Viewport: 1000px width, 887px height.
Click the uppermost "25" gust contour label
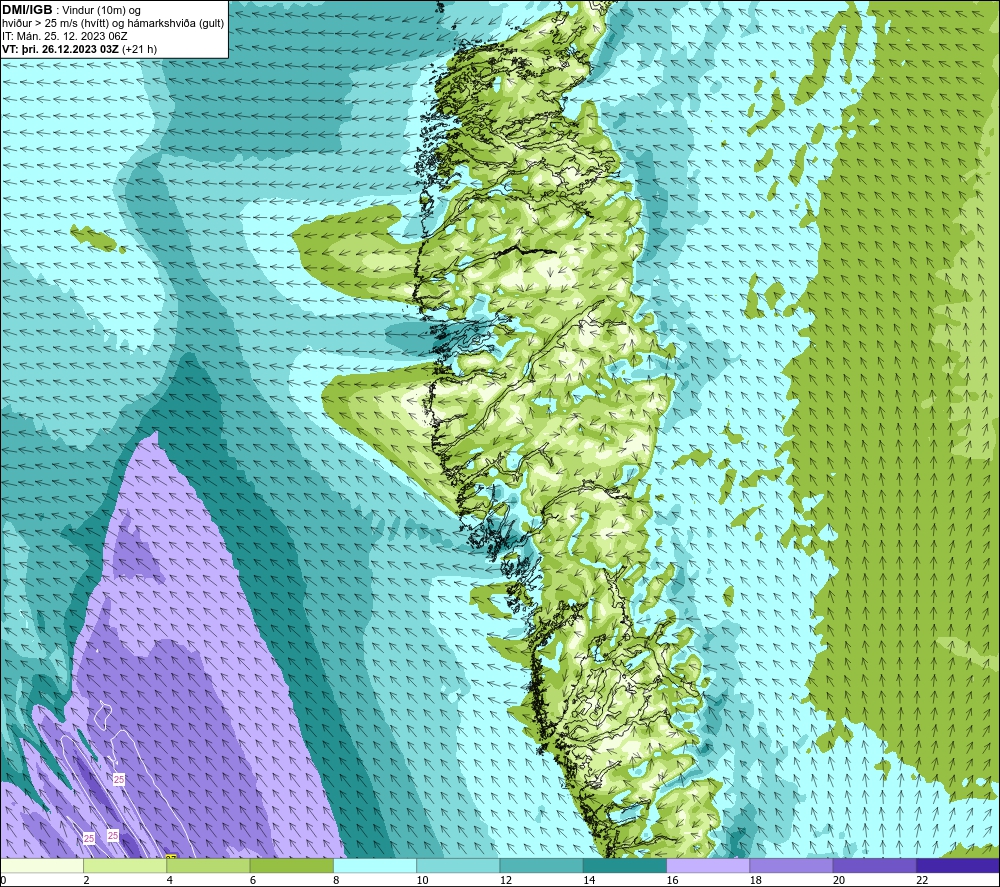[119, 779]
